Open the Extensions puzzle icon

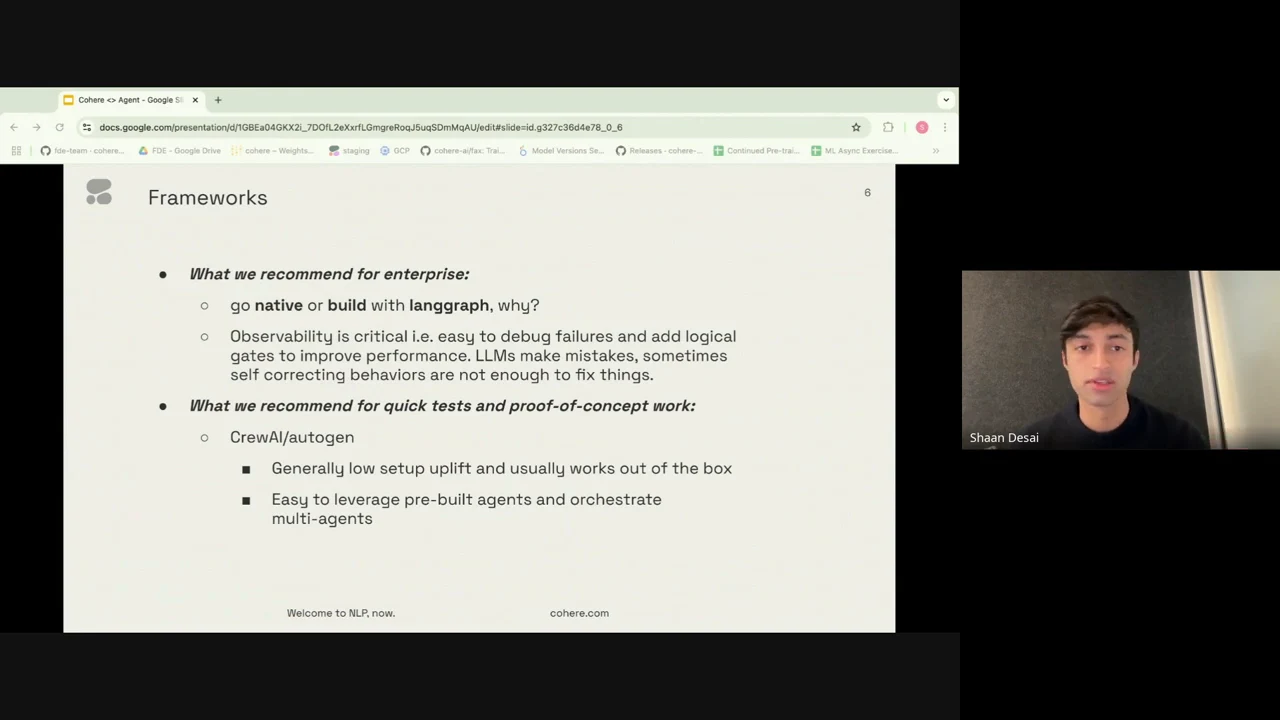coord(888,127)
